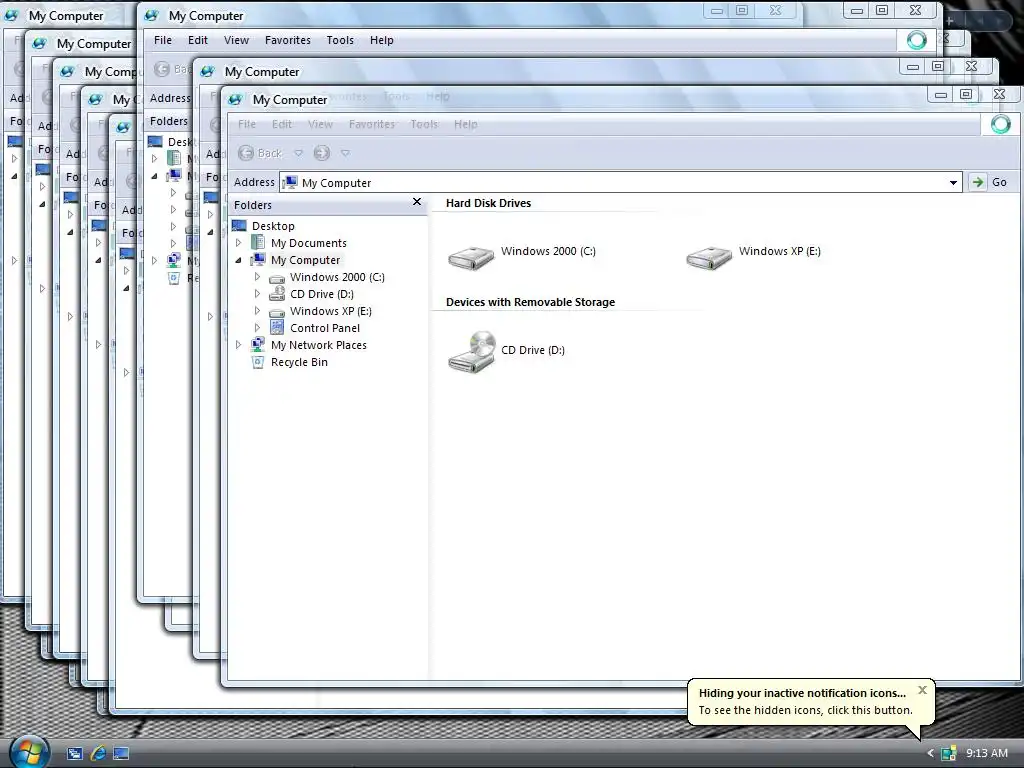The width and height of the screenshot is (1024, 768).
Task: Click the network tray icon
Action: click(x=949, y=753)
